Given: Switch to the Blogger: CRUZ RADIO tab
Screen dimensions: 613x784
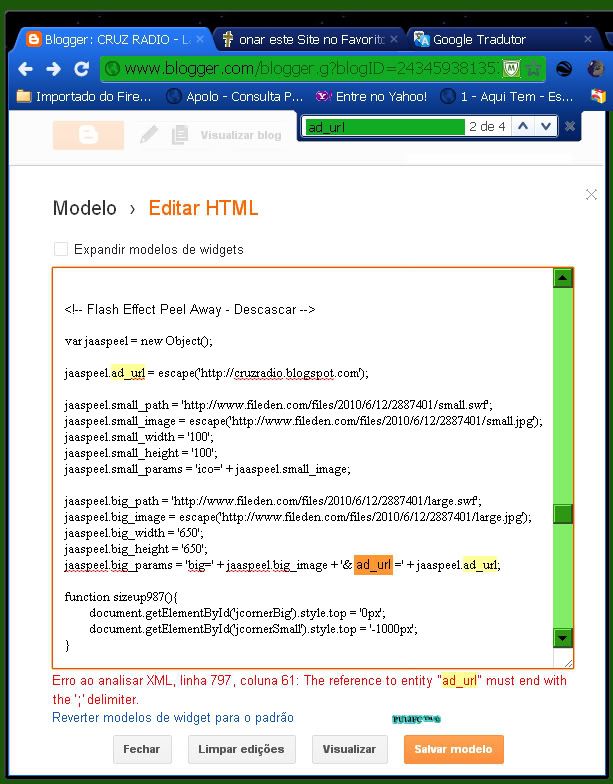Looking at the screenshot, I should [x=108, y=40].
